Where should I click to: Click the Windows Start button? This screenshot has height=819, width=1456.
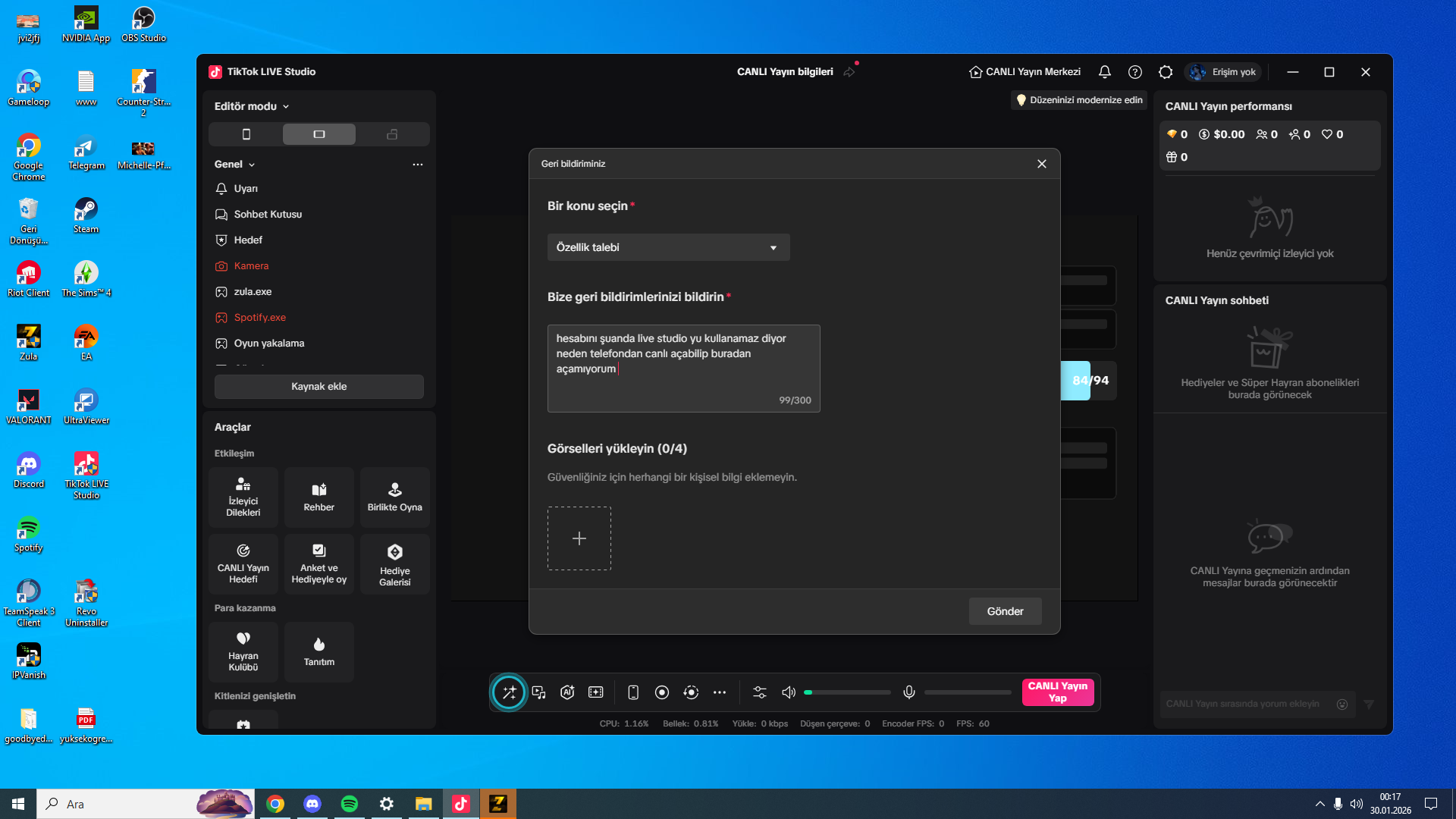pyautogui.click(x=18, y=804)
